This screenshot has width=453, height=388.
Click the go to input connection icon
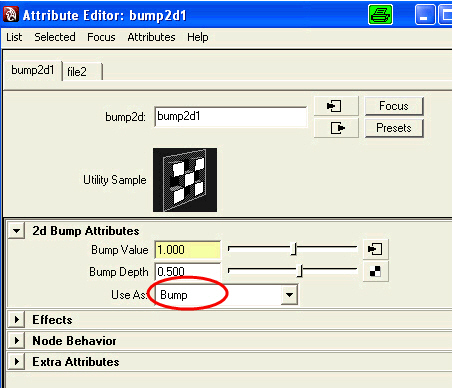point(336,106)
